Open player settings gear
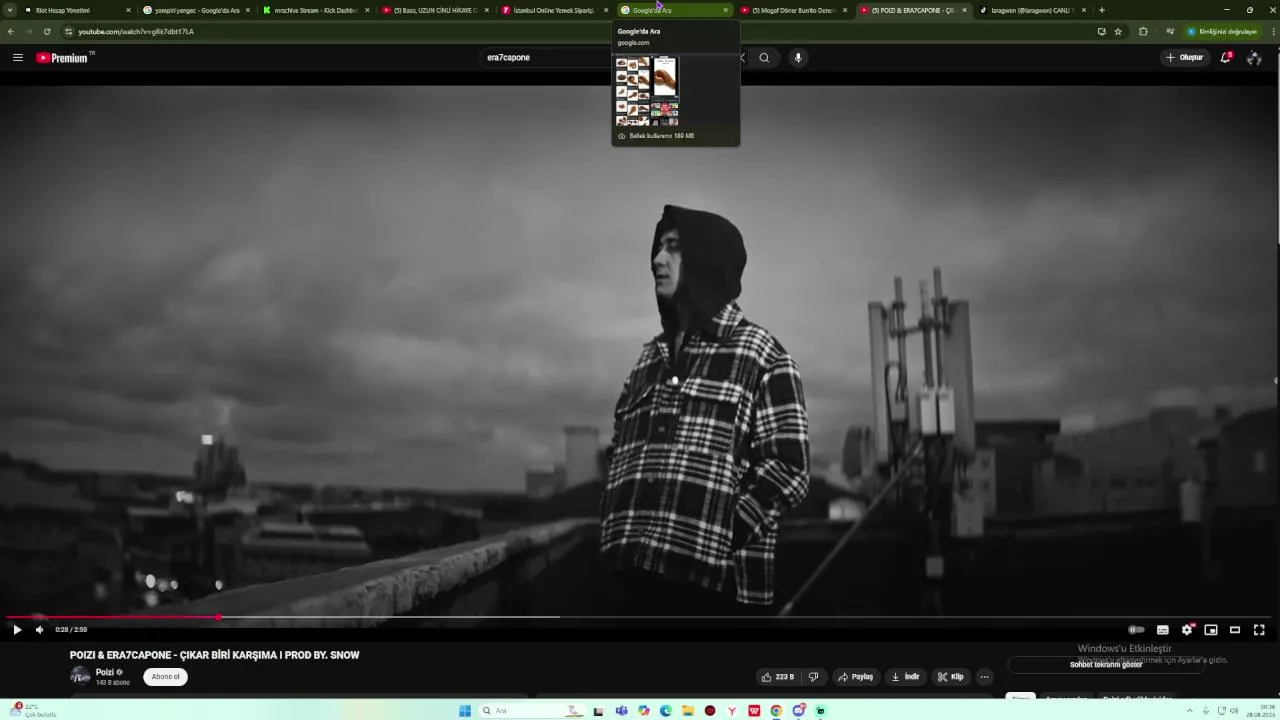This screenshot has height=720, width=1280. point(1187,629)
